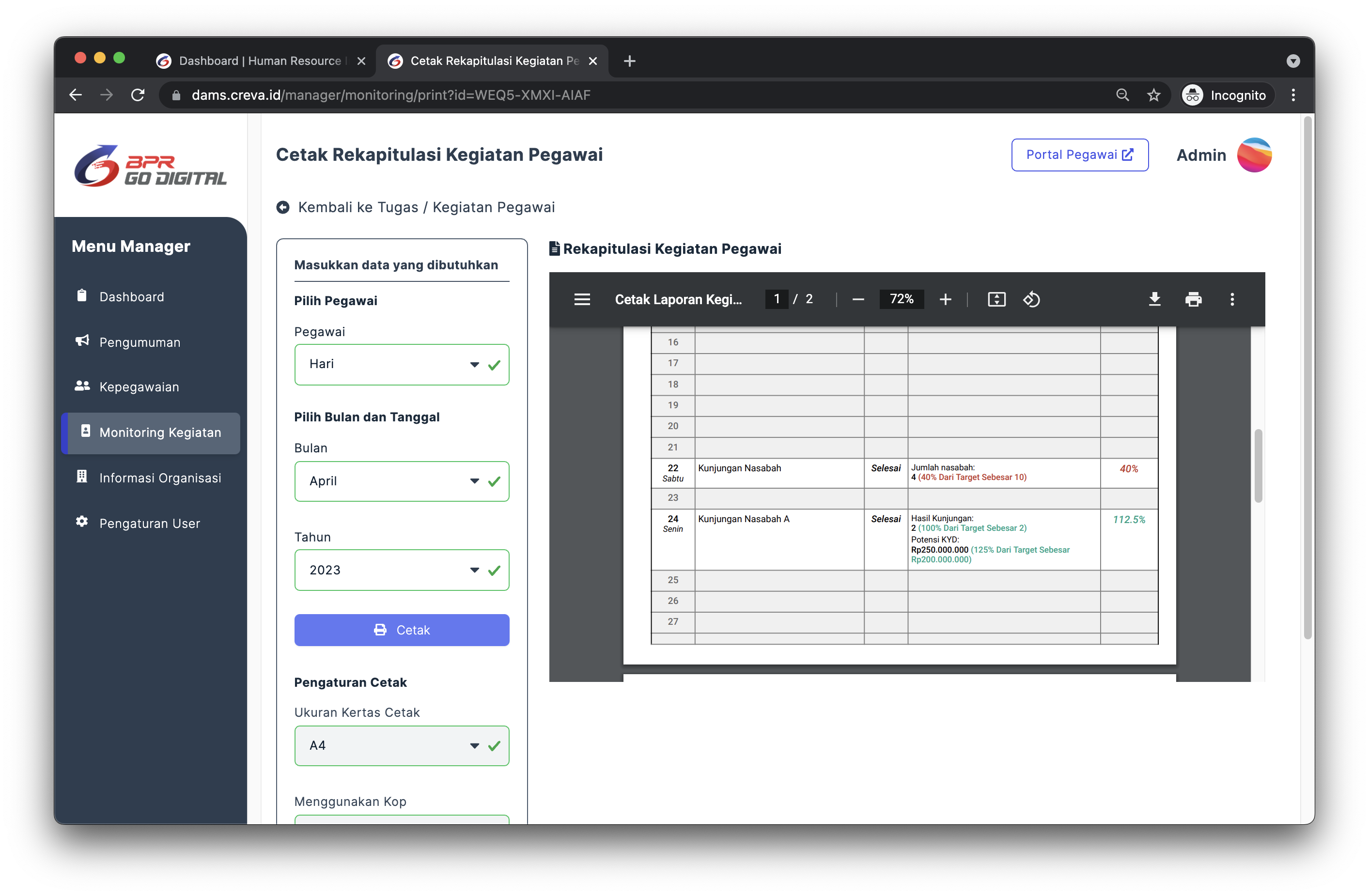Click the PDF viewer vertical scrollbar thumb

click(1258, 466)
